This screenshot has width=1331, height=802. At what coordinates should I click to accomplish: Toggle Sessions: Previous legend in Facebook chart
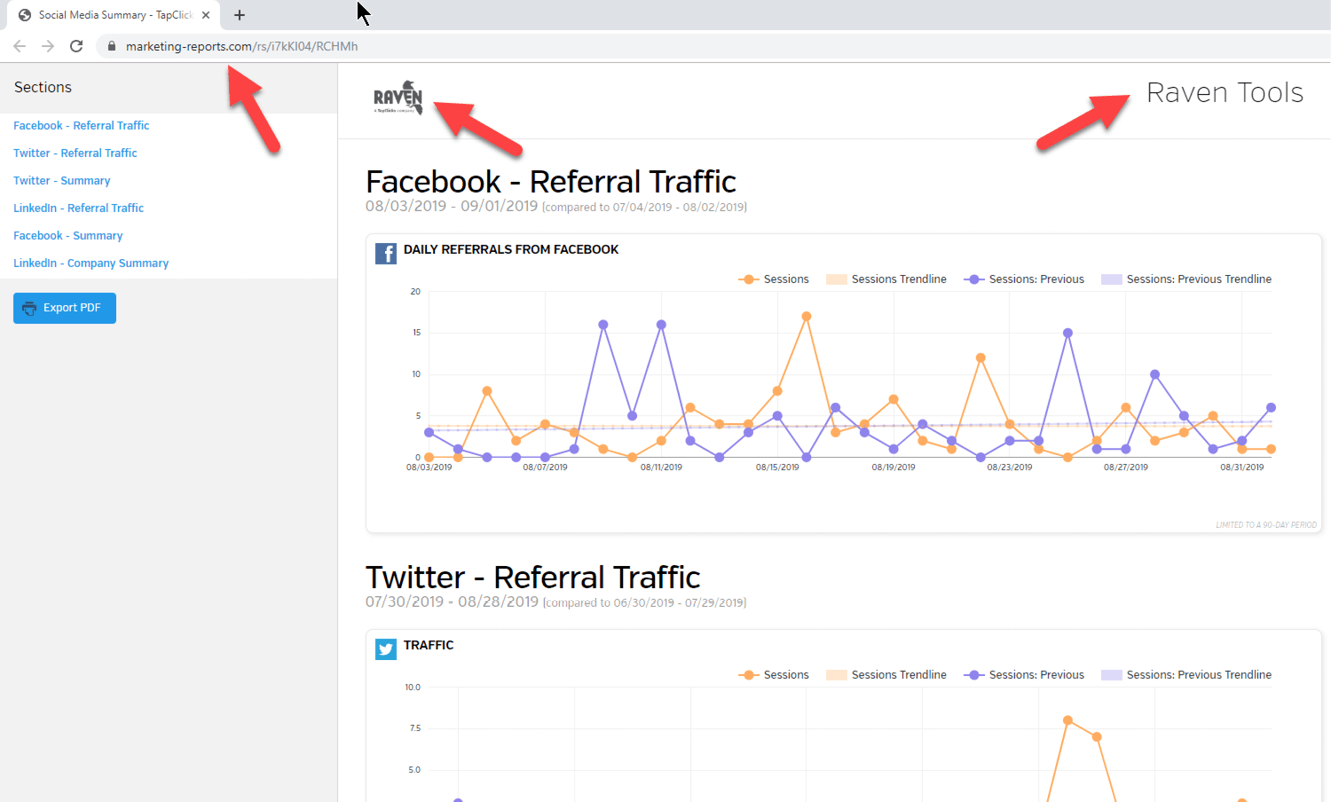[1024, 279]
